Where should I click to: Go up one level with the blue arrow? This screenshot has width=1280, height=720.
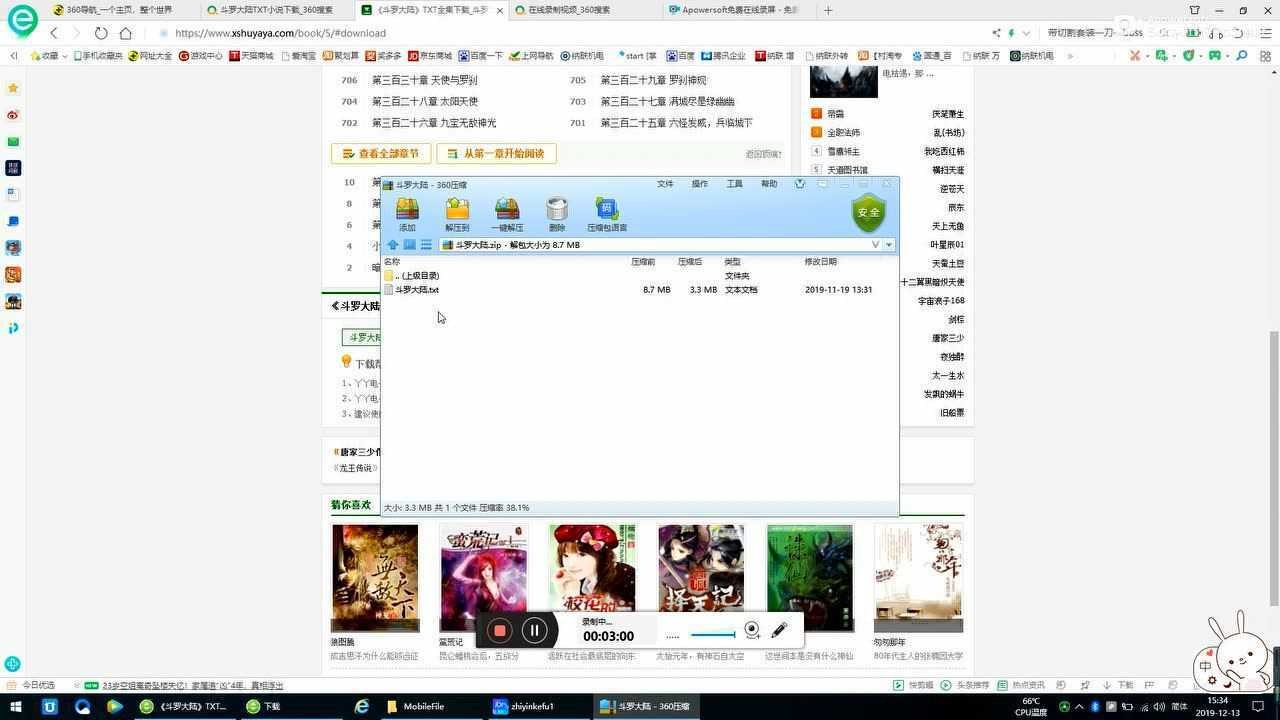coord(393,245)
